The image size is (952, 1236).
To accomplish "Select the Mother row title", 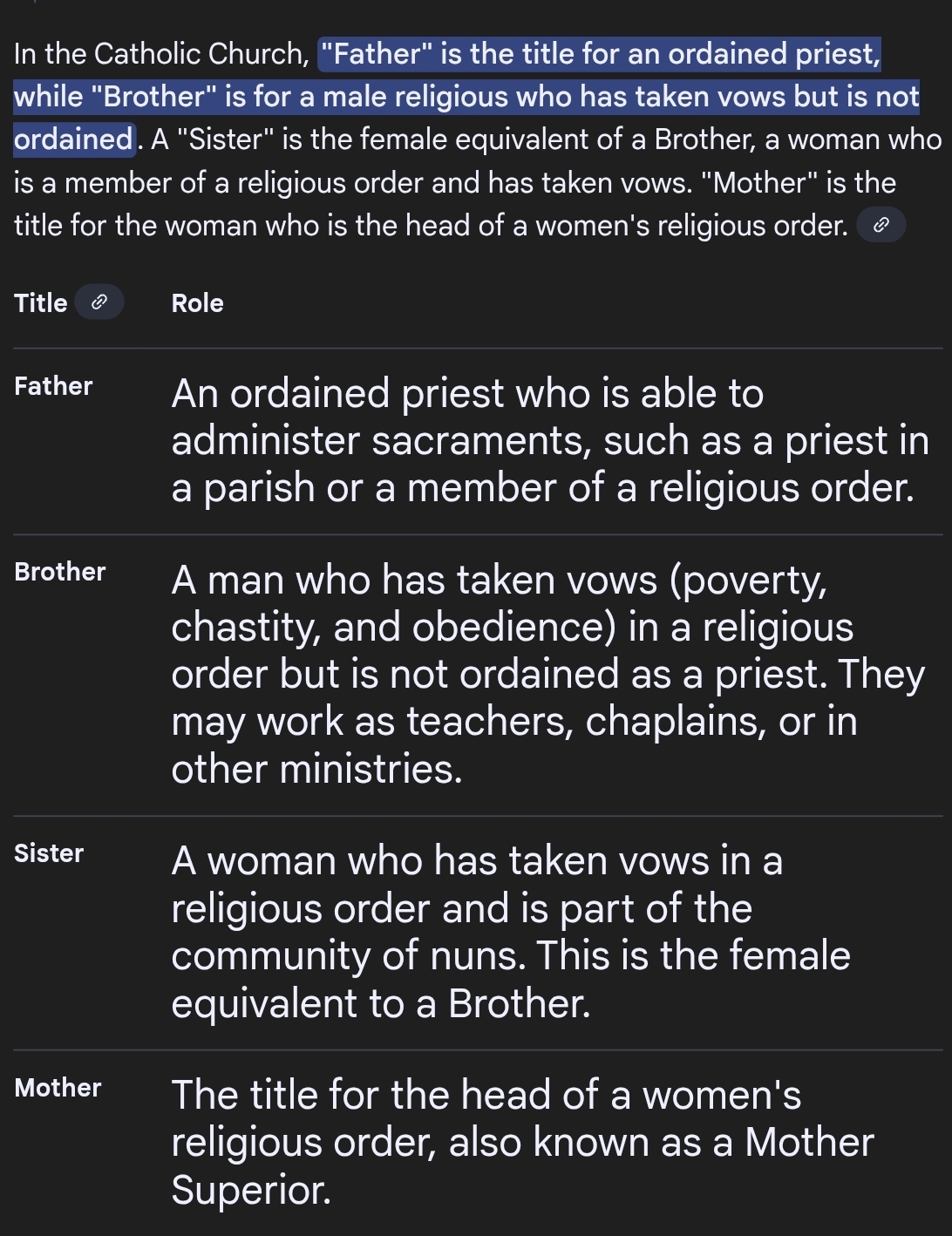I will [58, 1088].
